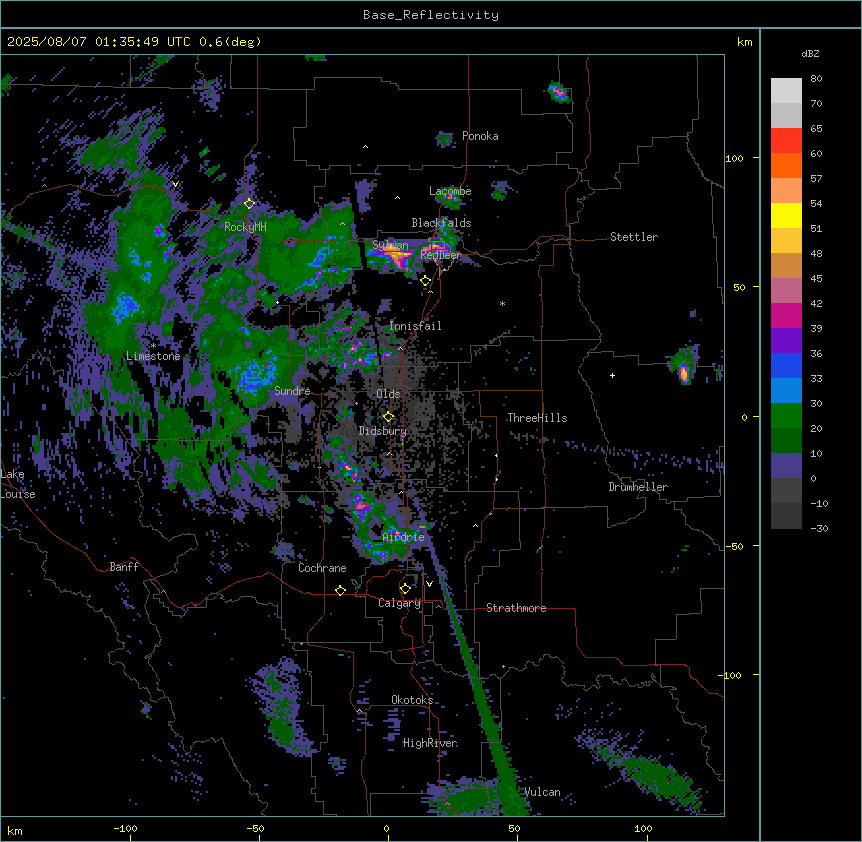Viewport: 862px width, 842px height.
Task: Select the Blackfalds city label
Action: (441, 223)
